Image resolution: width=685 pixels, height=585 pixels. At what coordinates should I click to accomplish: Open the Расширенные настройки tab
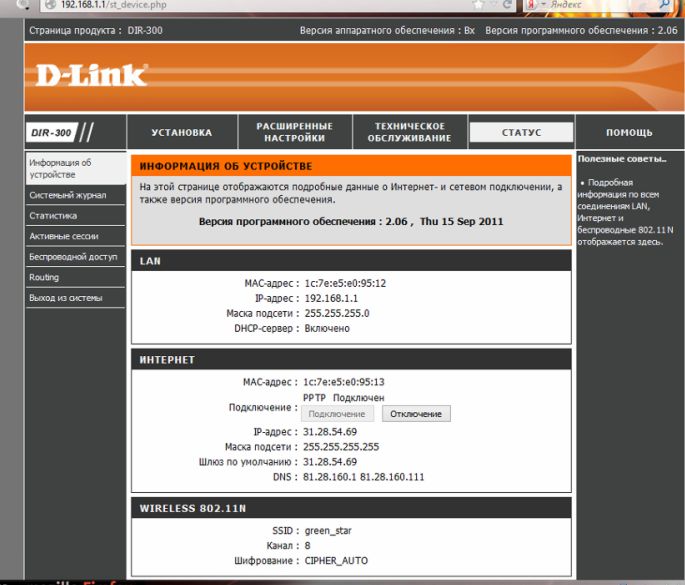click(x=294, y=132)
